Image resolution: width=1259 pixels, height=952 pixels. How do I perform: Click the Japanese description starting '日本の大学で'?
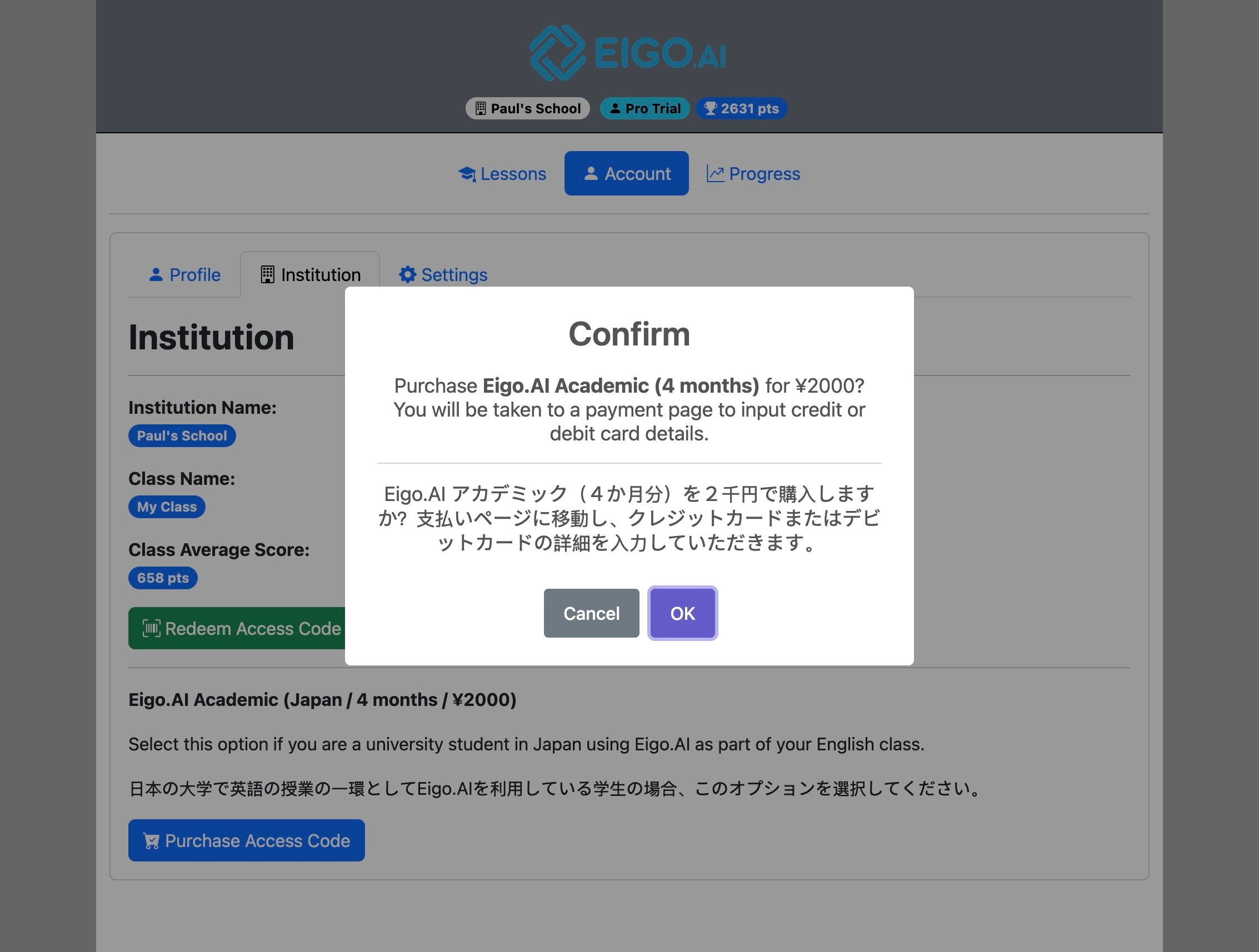coord(556,789)
